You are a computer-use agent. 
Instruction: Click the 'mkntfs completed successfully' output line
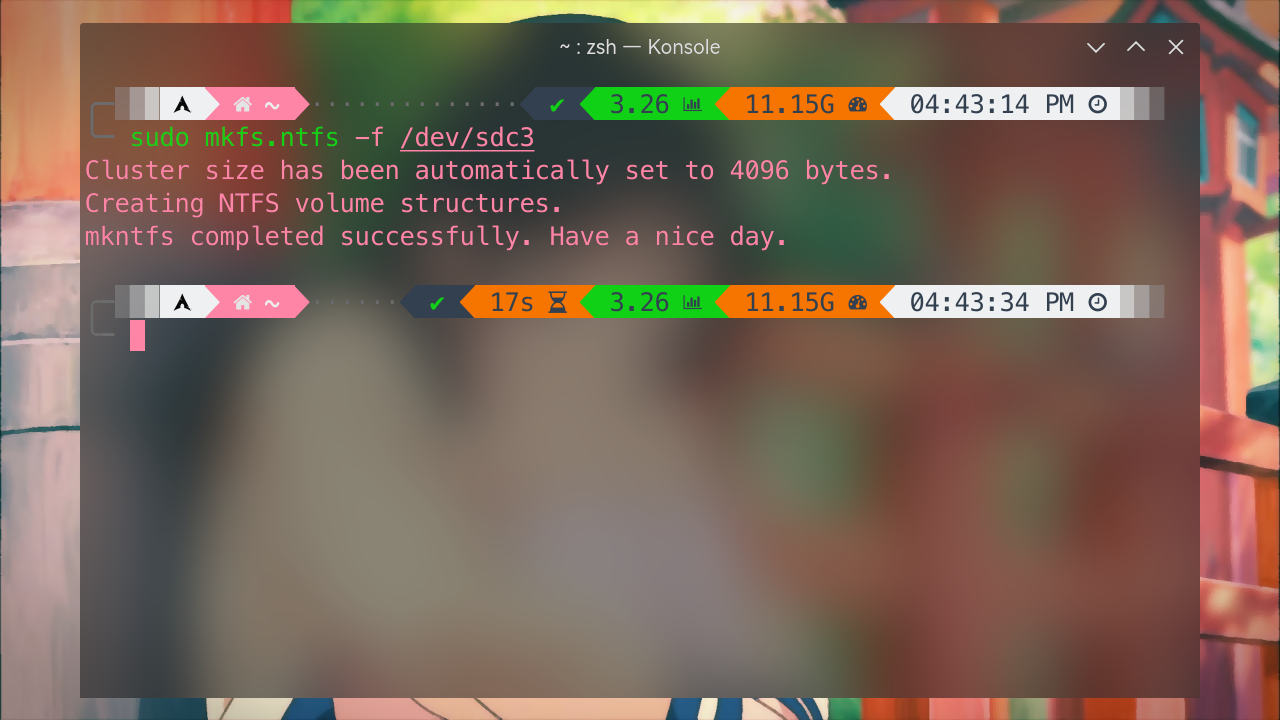(x=436, y=236)
